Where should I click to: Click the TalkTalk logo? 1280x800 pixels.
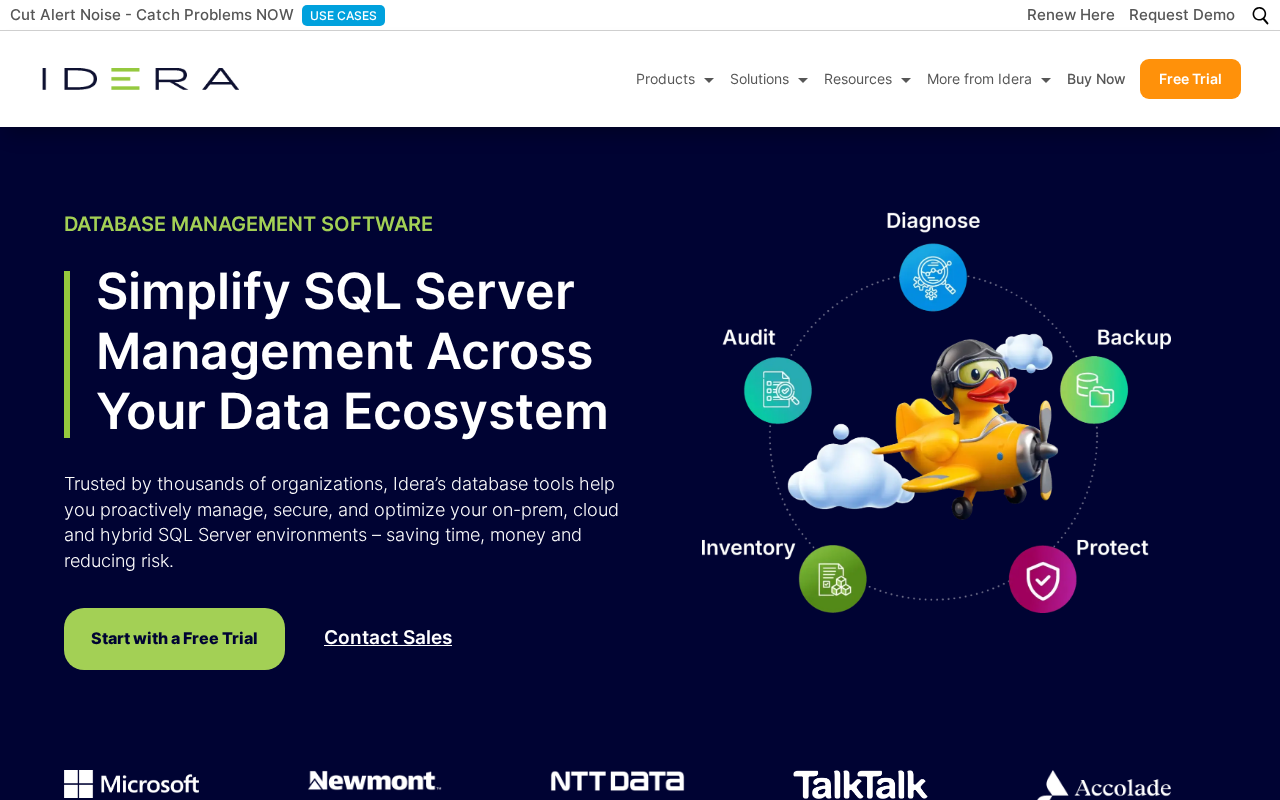point(860,785)
